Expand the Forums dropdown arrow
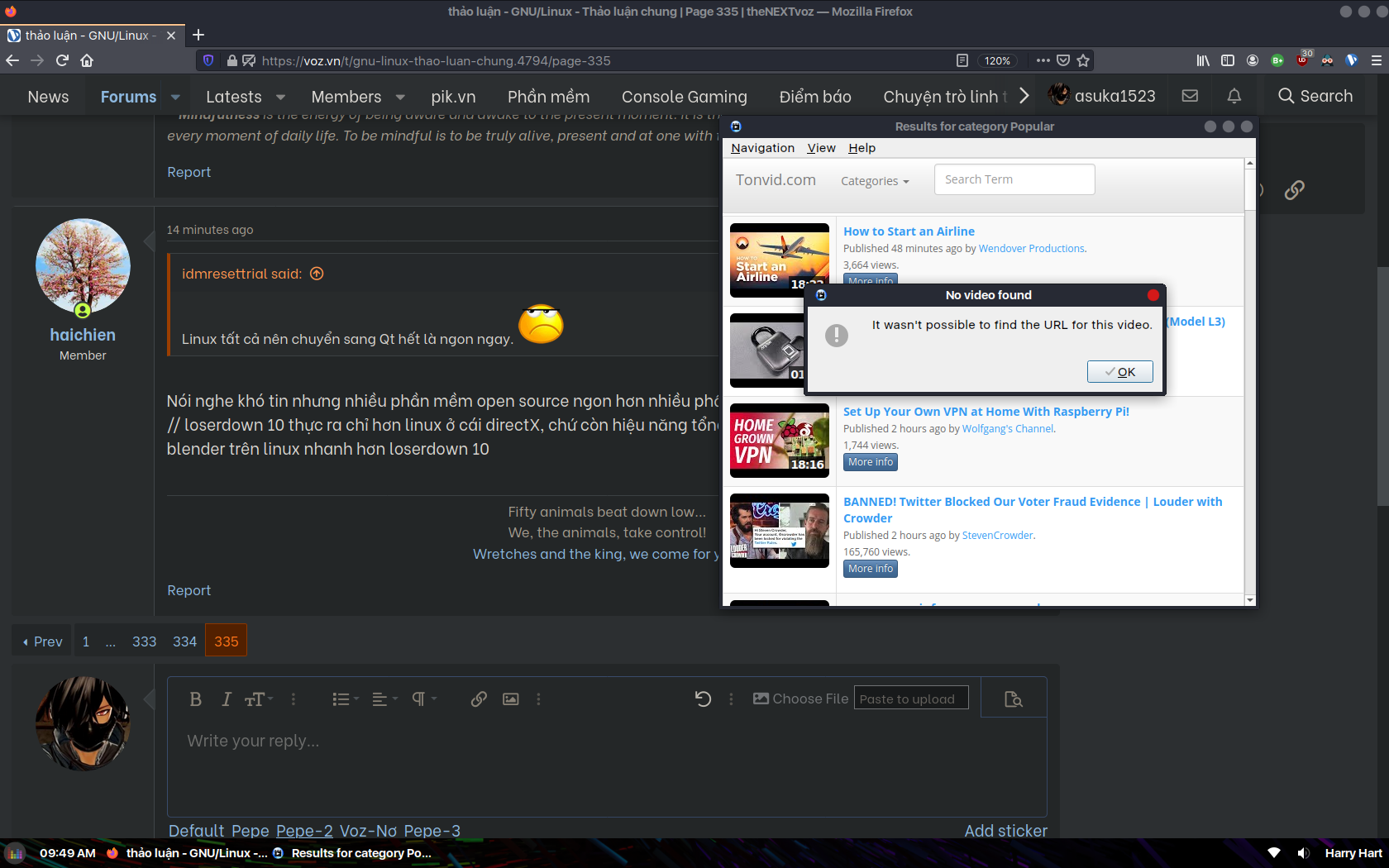Screen dimensions: 1389x868 [x=175, y=97]
